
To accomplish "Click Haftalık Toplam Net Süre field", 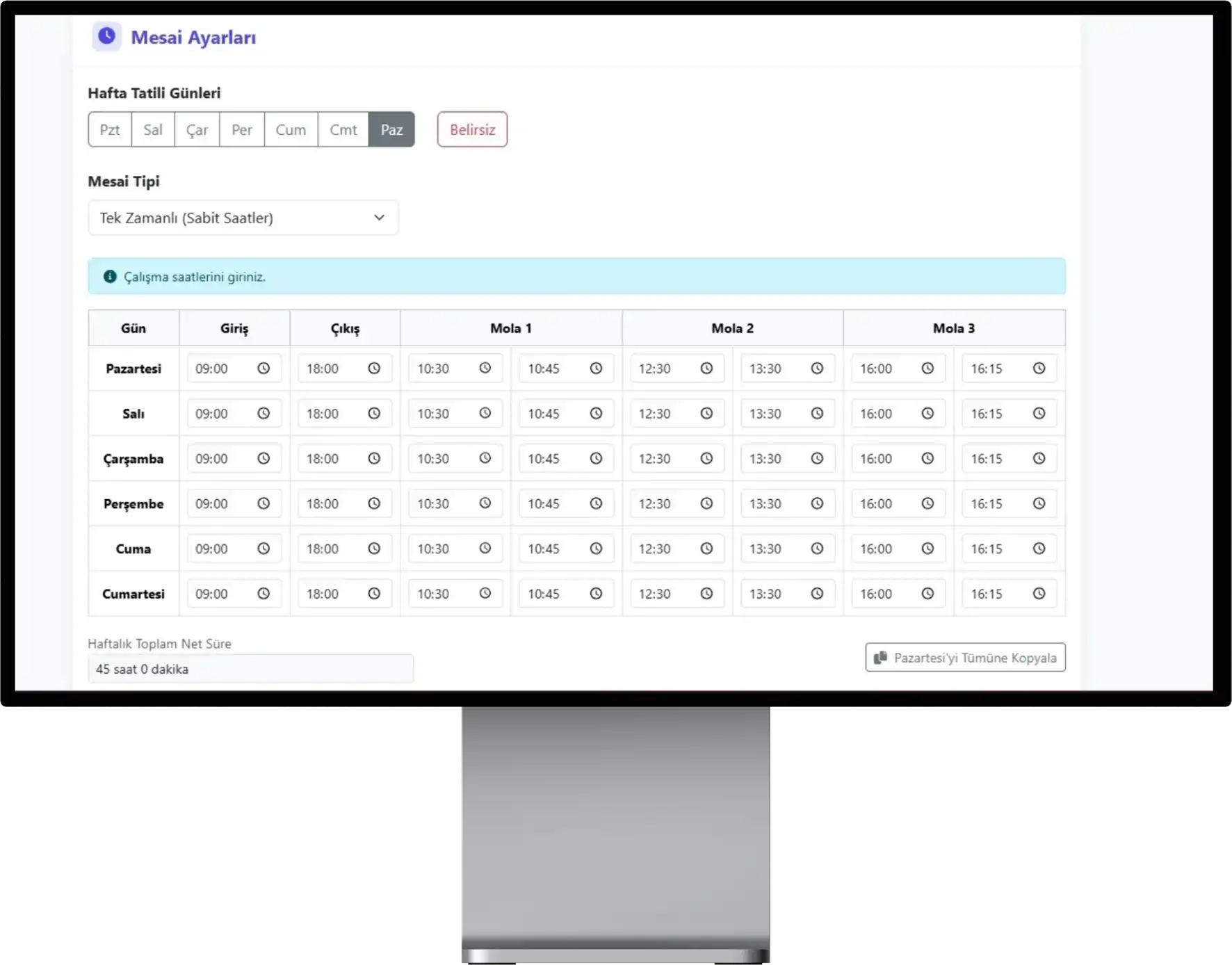I will tap(250, 669).
